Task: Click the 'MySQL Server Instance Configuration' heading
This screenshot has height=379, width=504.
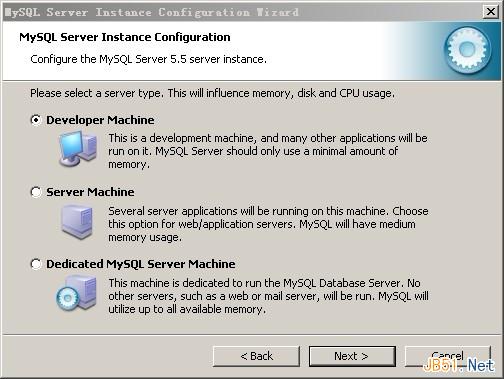Action: point(125,37)
